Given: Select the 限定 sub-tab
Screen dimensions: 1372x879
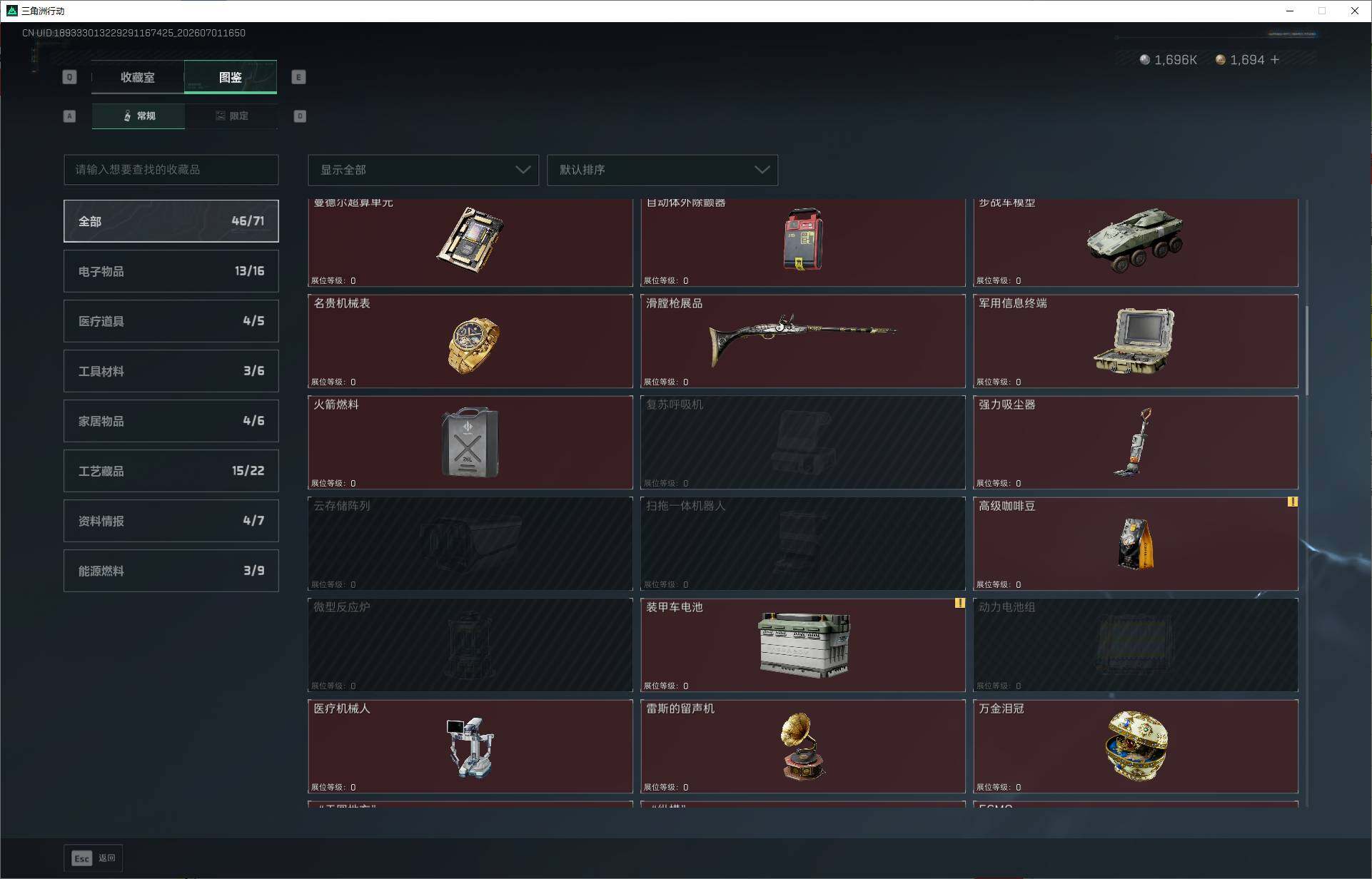Looking at the screenshot, I should click(x=231, y=116).
